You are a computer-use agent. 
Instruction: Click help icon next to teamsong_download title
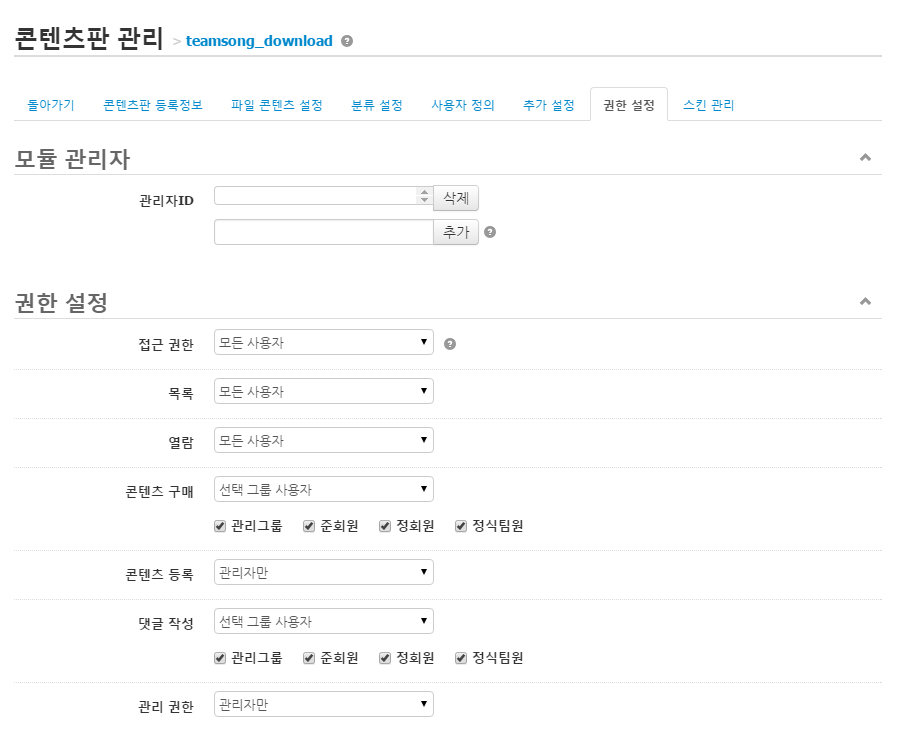tap(347, 41)
